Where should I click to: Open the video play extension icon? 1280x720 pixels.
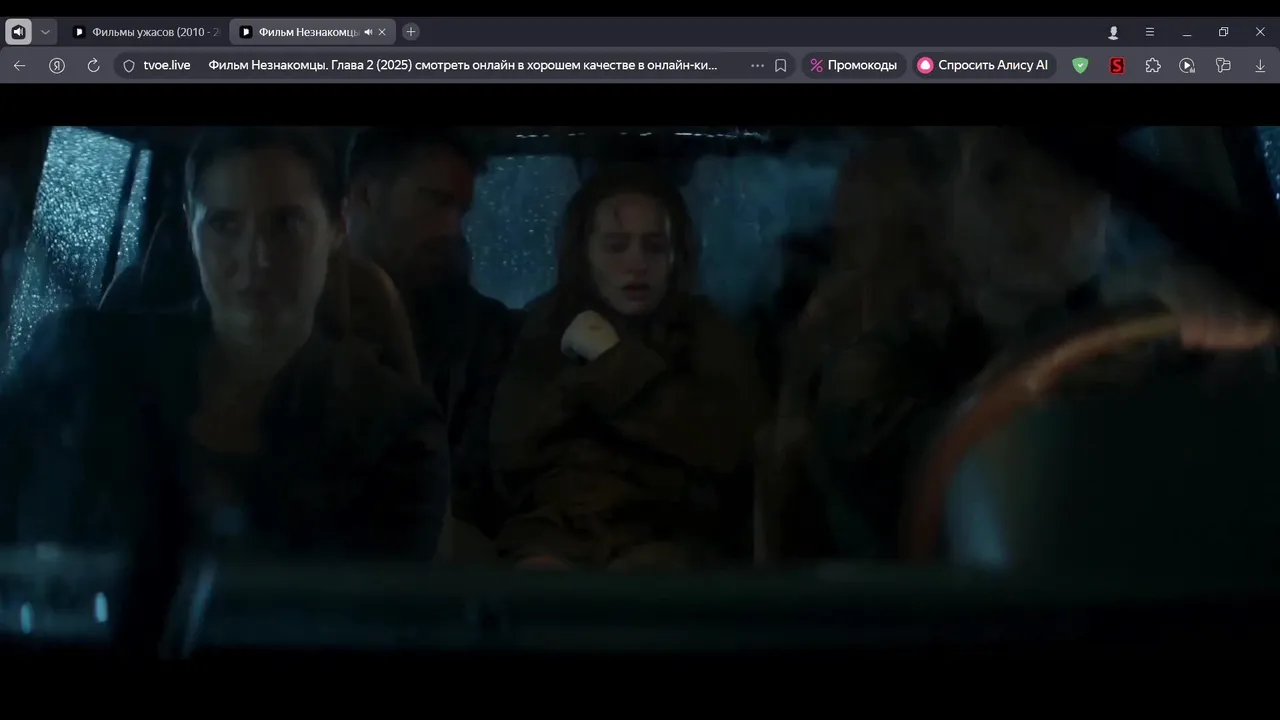click(1187, 65)
